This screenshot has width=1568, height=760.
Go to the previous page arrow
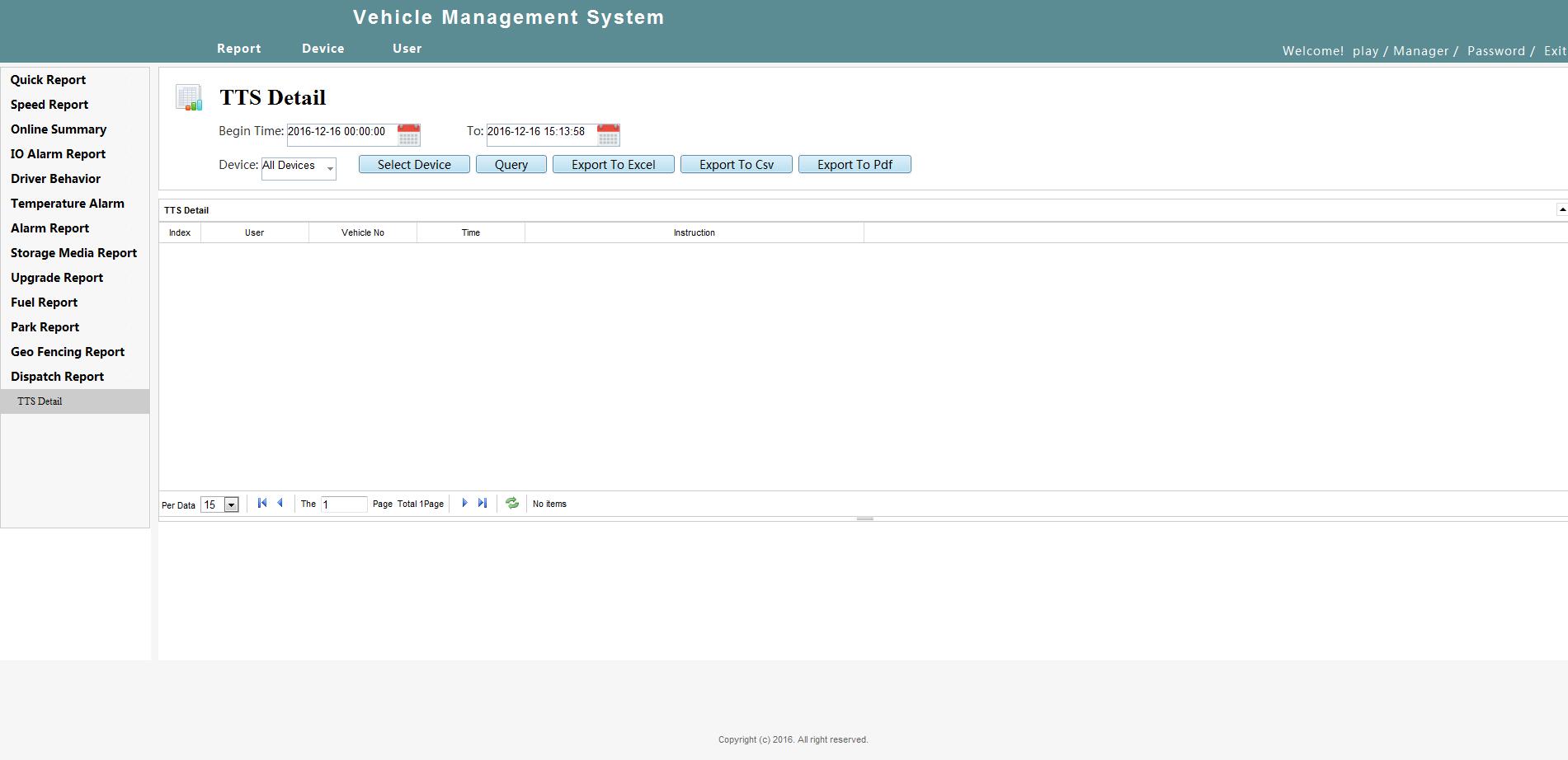pos(280,503)
